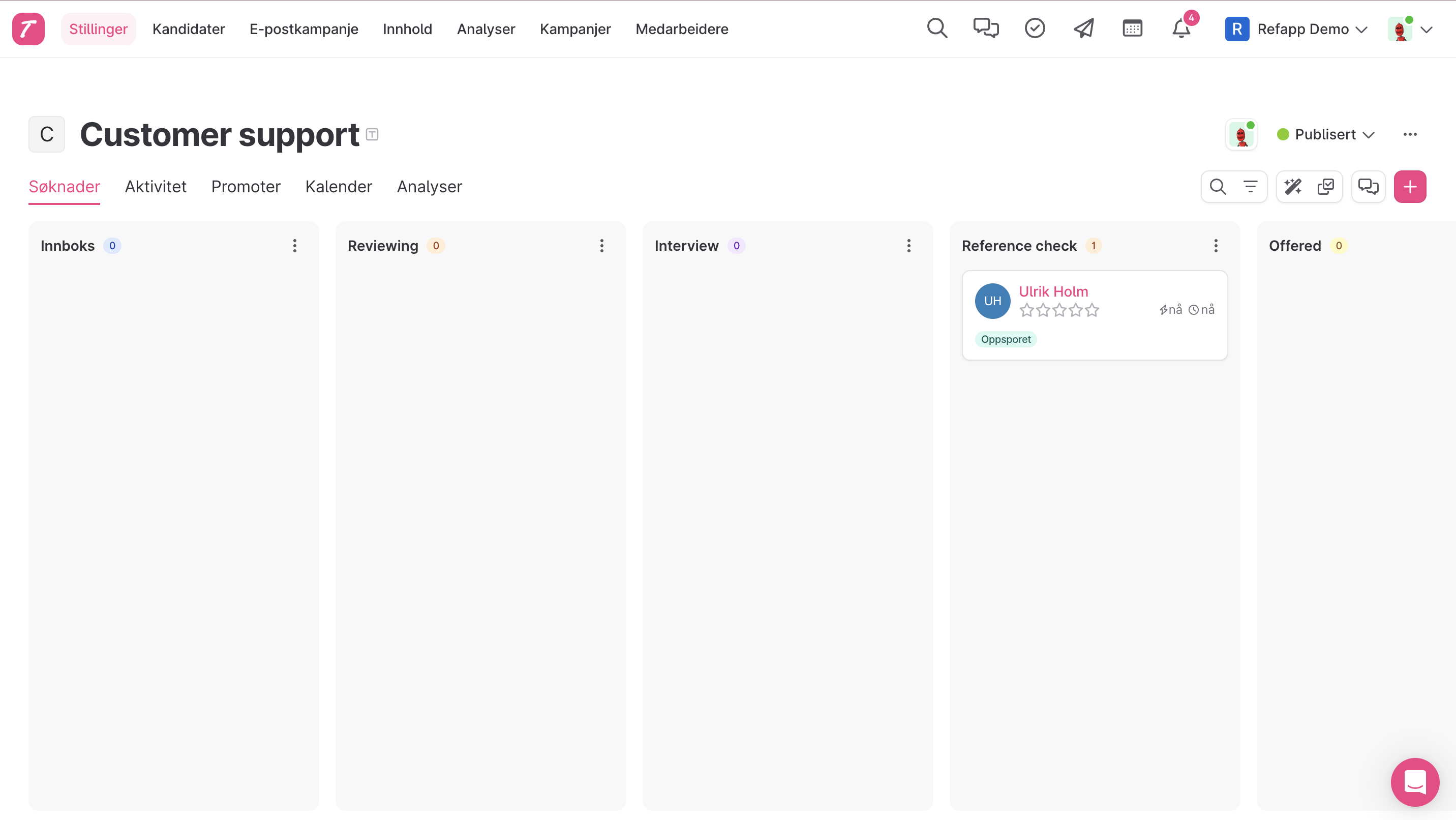Viewport: 1456px width, 820px height.
Task: Open Medarbeidere in main navigation
Action: [682, 29]
